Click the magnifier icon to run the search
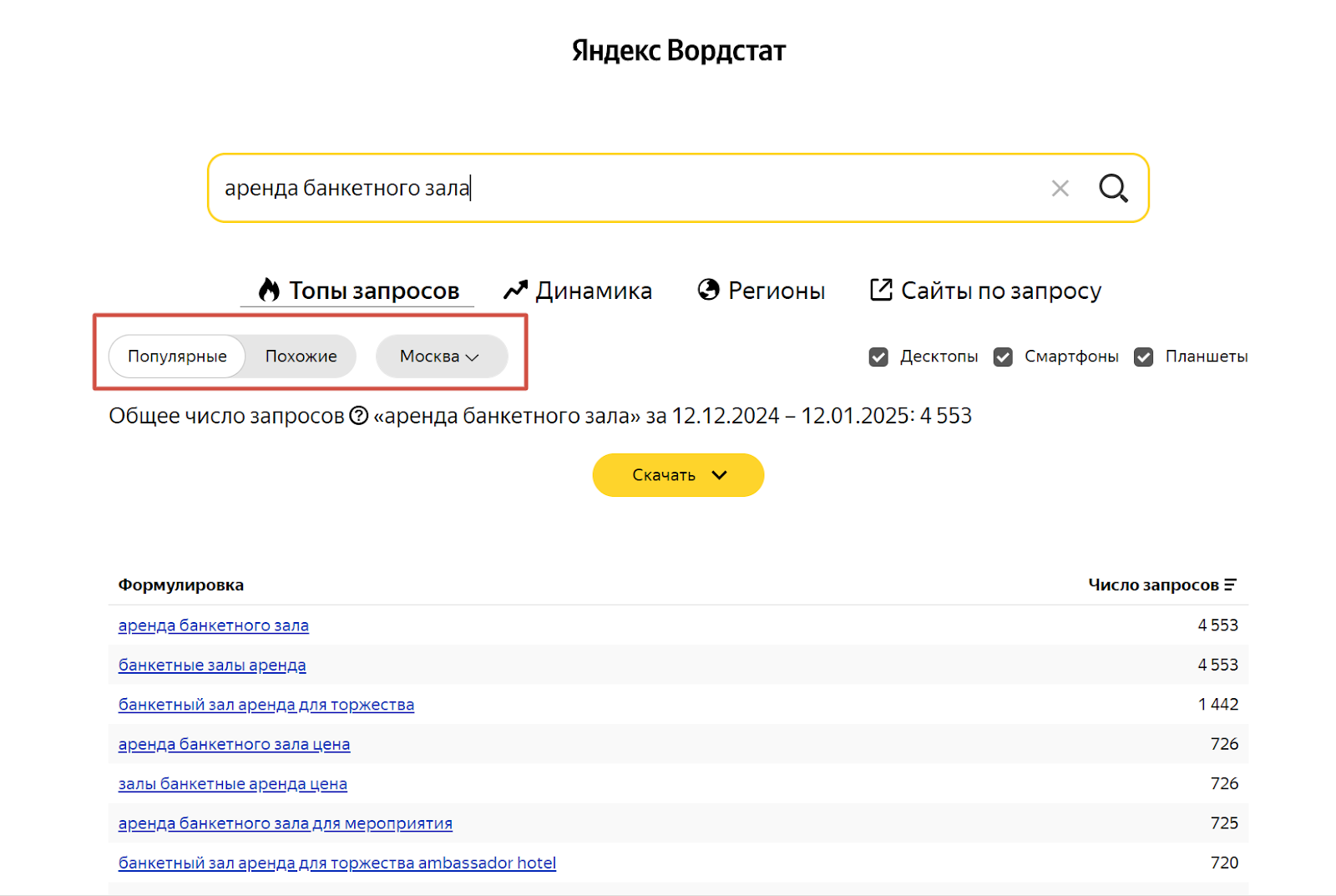This screenshot has width=1336, height=896. click(1113, 188)
